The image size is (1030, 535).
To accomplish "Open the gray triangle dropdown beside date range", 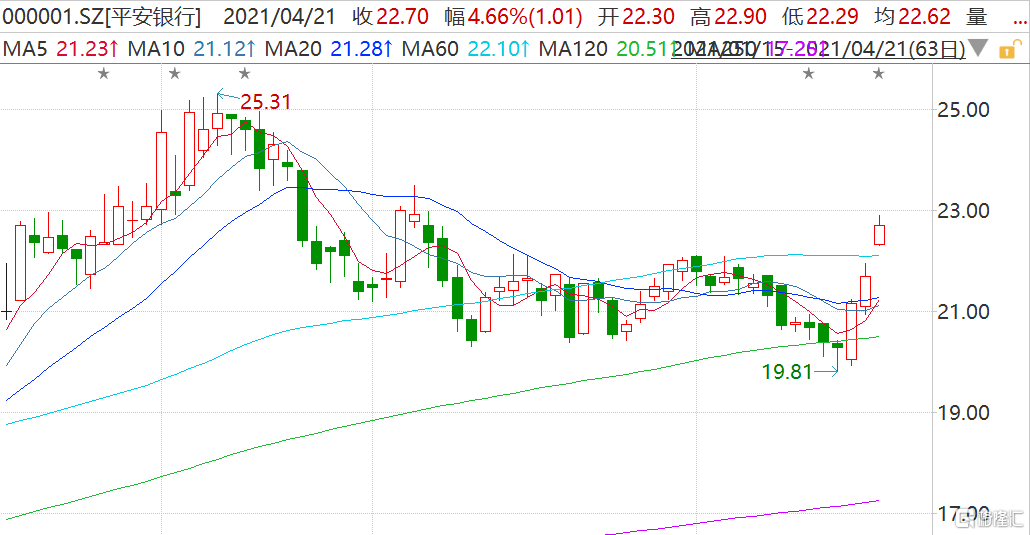I will pos(978,48).
